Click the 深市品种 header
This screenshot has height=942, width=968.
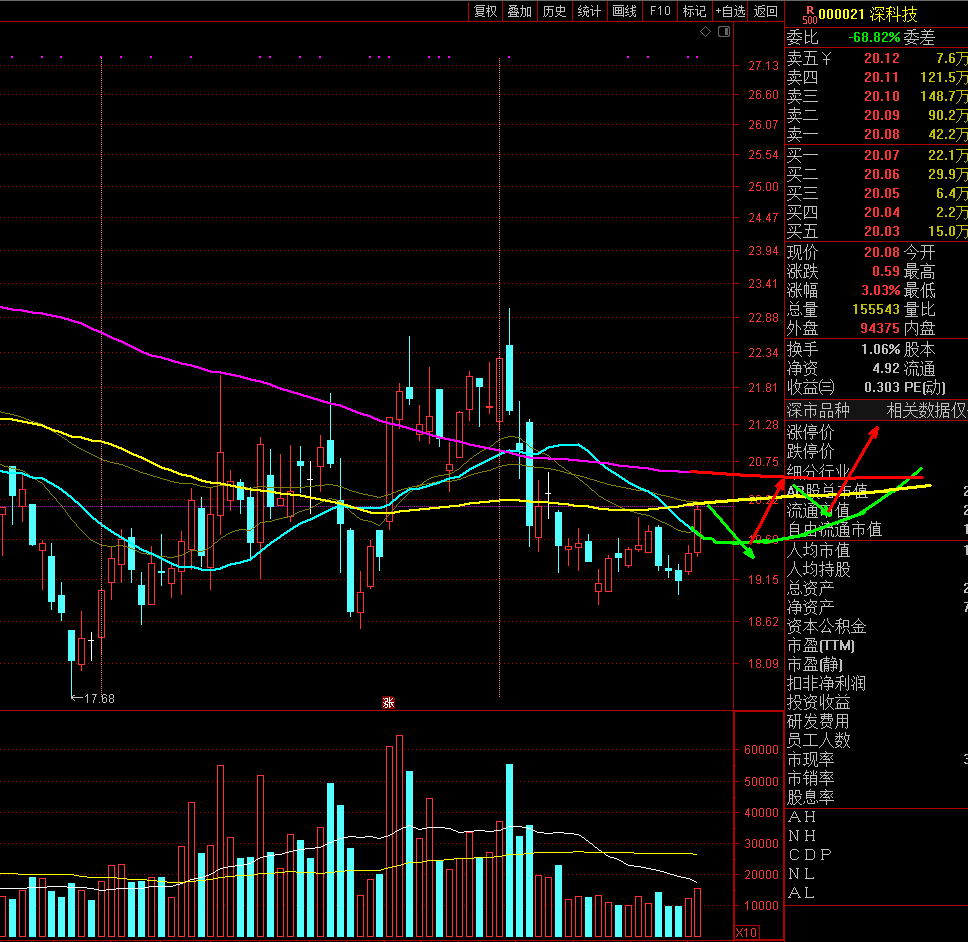(x=818, y=411)
